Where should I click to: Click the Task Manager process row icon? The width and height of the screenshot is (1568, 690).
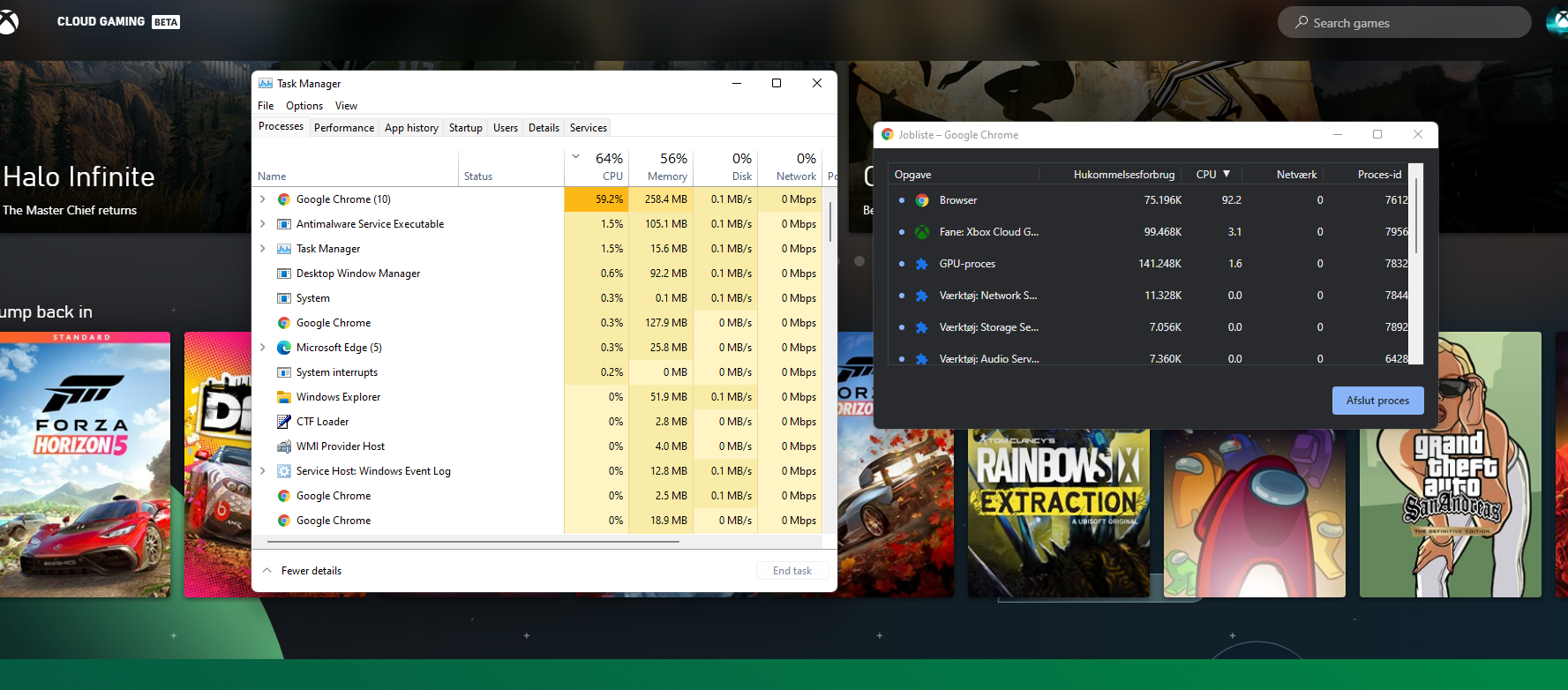[x=284, y=249]
